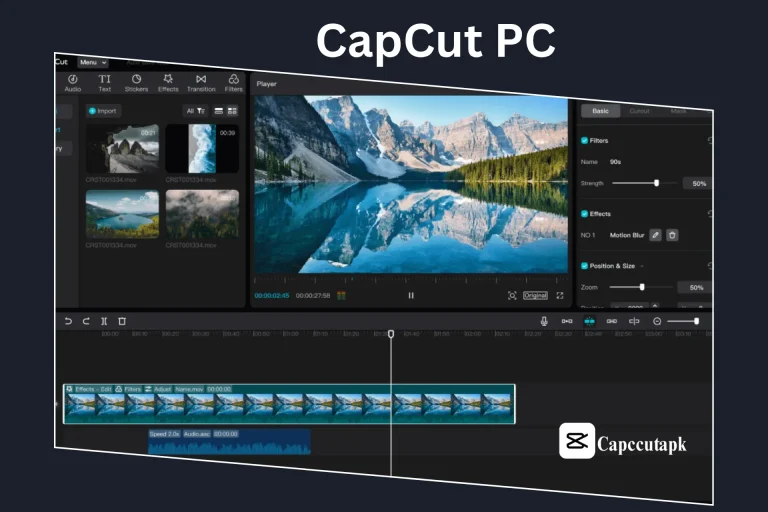Viewport: 768px width, 512px height.
Task: Select the Name.mov video clip
Action: (289, 404)
